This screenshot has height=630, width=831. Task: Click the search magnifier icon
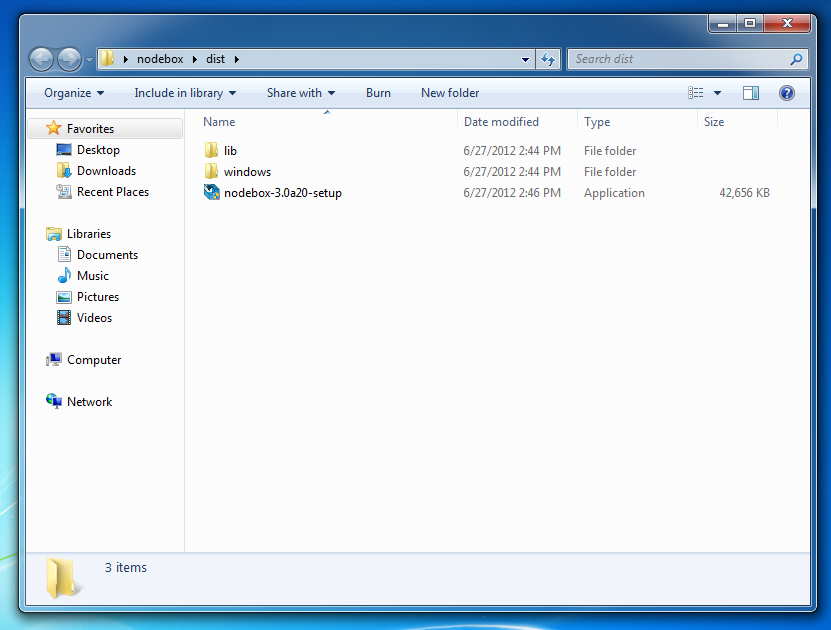point(796,59)
